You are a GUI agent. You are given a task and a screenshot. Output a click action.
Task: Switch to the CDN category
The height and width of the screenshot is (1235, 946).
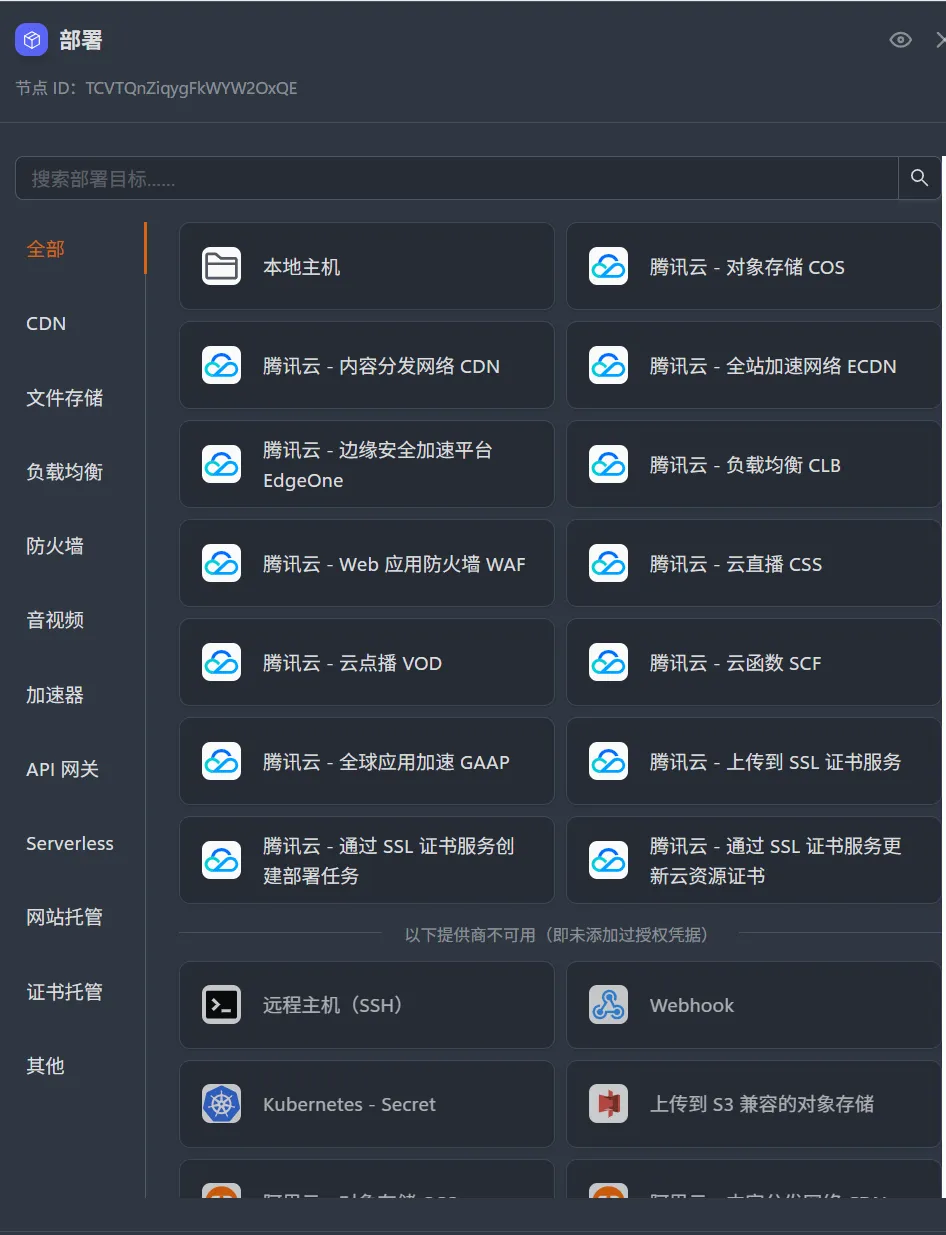pos(45,323)
